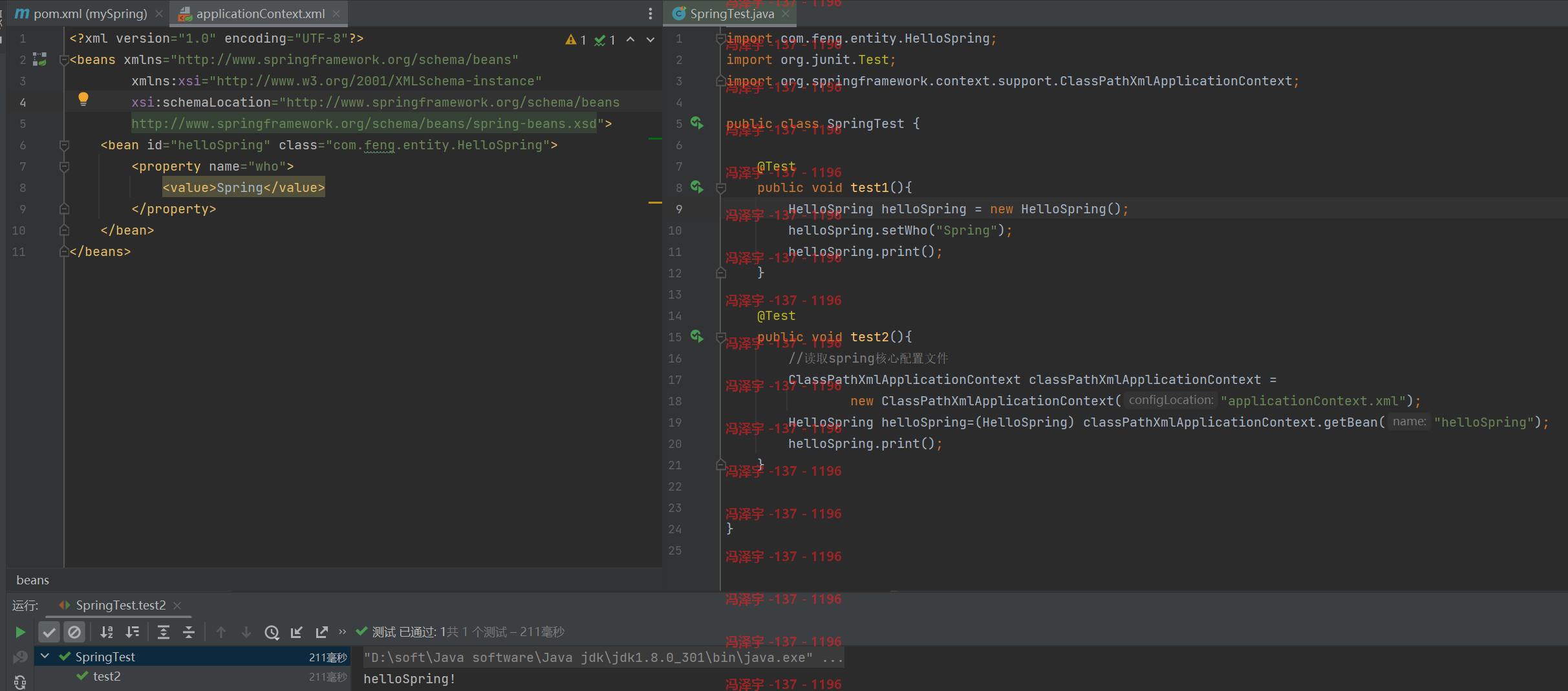This screenshot has height=691, width=1568.
Task: Close the SpringTest.java tab
Action: [x=786, y=14]
